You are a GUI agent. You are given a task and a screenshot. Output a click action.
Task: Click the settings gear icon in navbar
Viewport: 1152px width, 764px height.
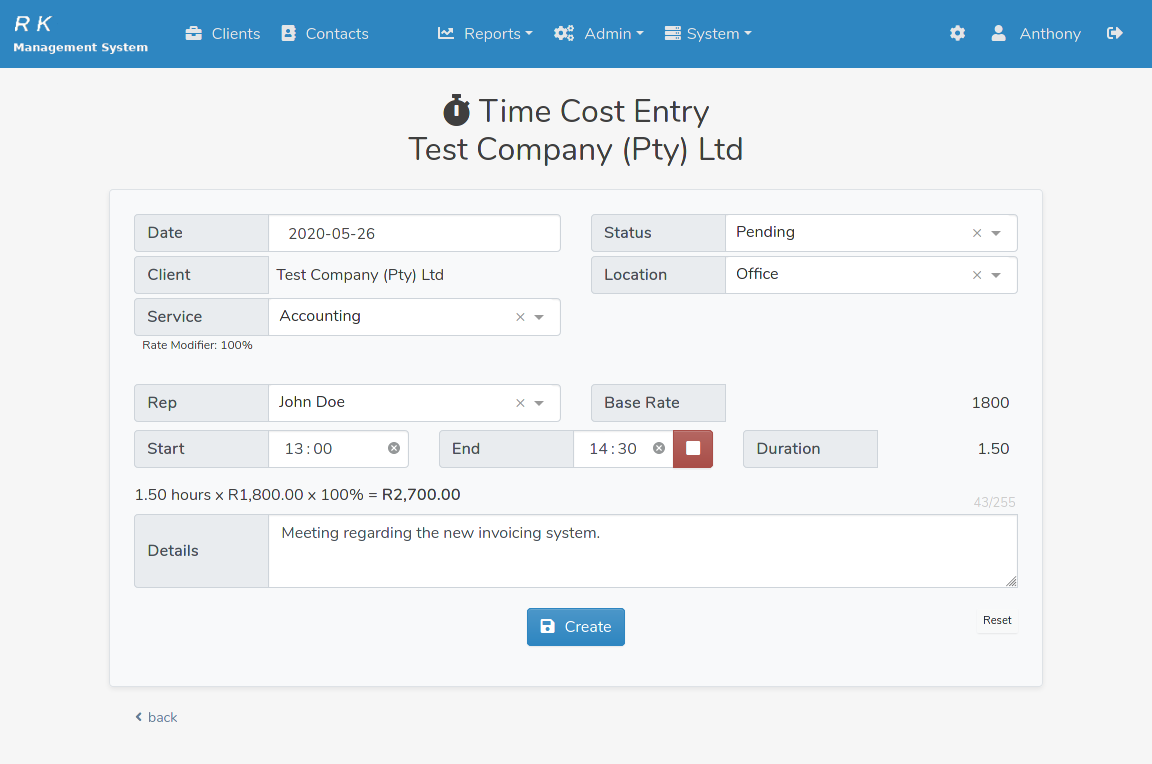[957, 34]
